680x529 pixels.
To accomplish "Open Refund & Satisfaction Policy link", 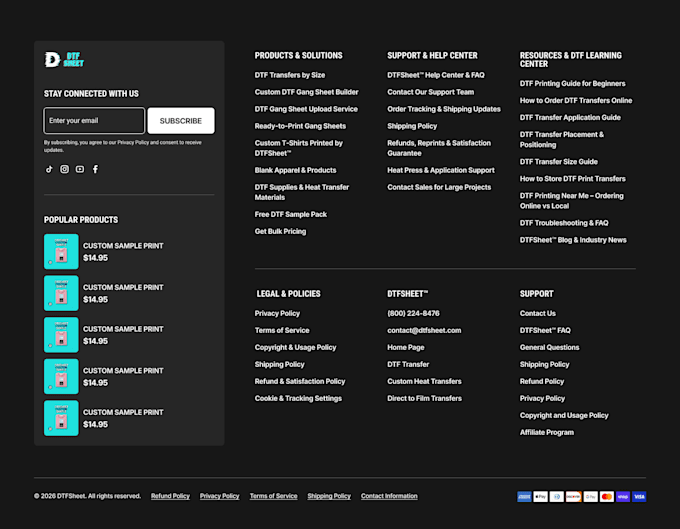I will pyautogui.click(x=300, y=381).
